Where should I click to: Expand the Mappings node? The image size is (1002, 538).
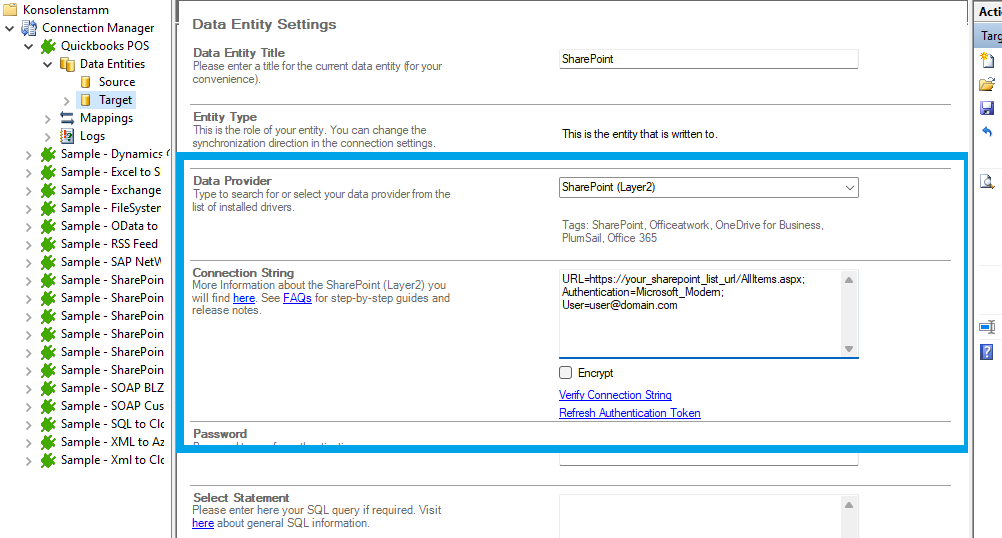click(47, 118)
